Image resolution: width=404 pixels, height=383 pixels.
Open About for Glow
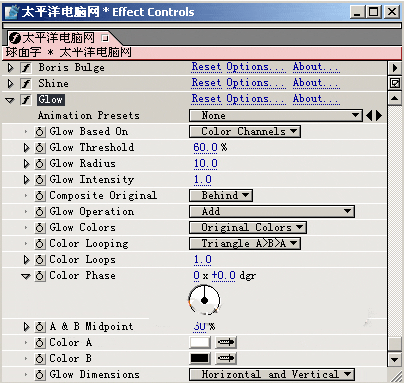pos(316,99)
